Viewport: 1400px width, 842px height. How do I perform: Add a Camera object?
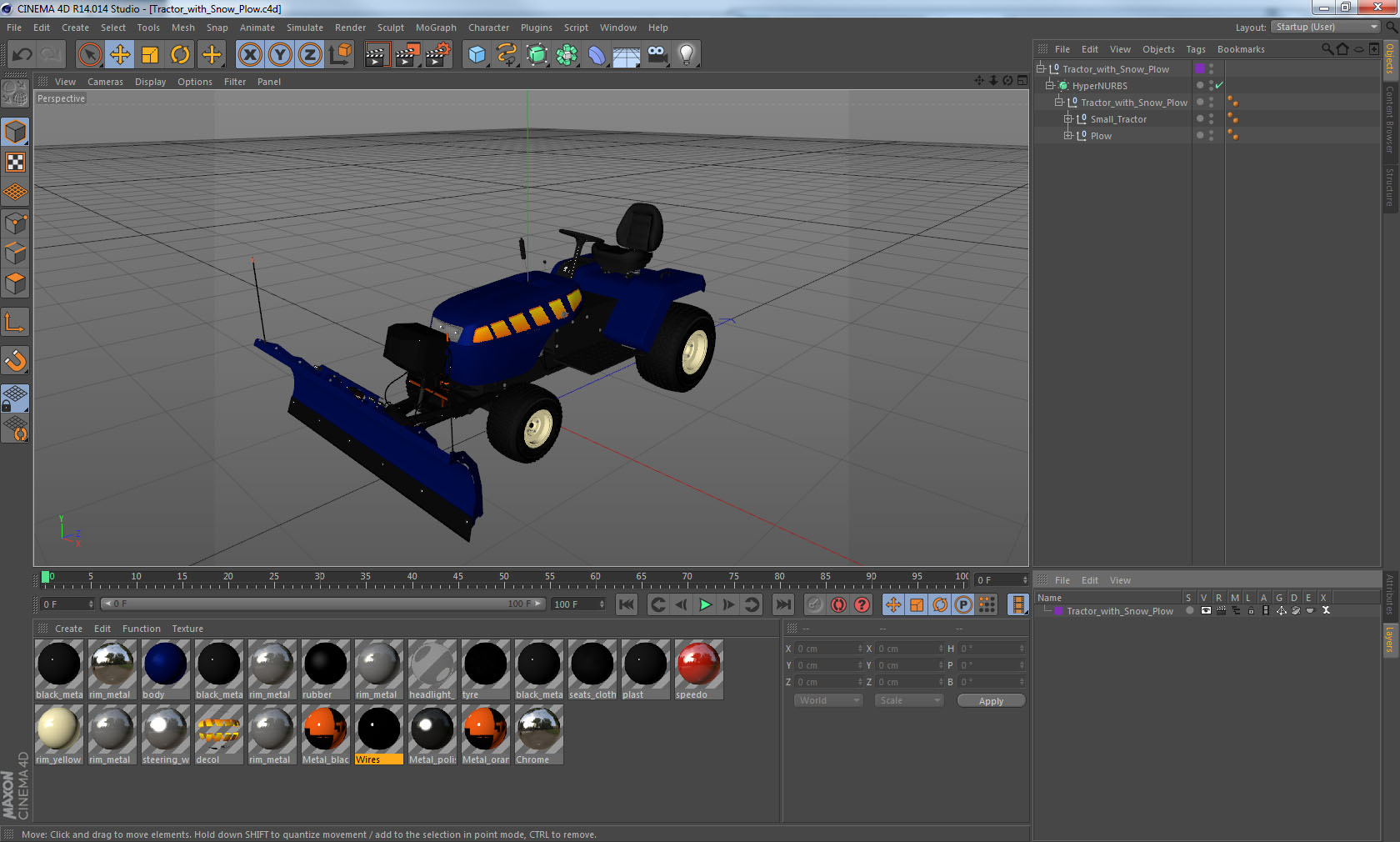click(657, 55)
